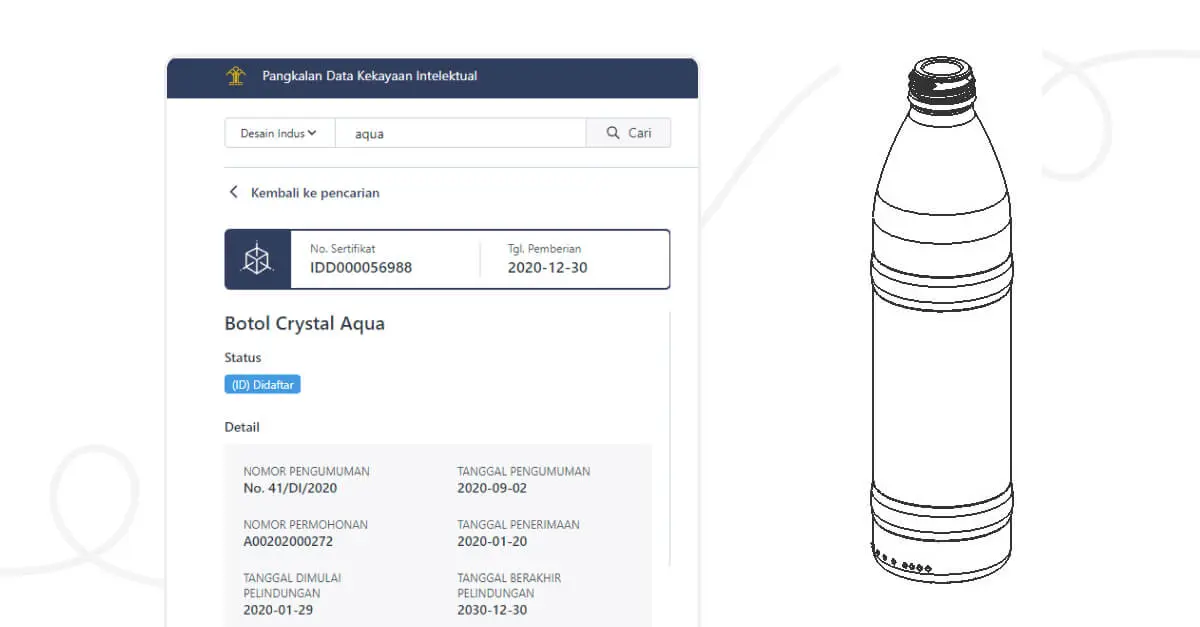Click the Cari search button
Screen dimensions: 1200x627
click(628, 133)
